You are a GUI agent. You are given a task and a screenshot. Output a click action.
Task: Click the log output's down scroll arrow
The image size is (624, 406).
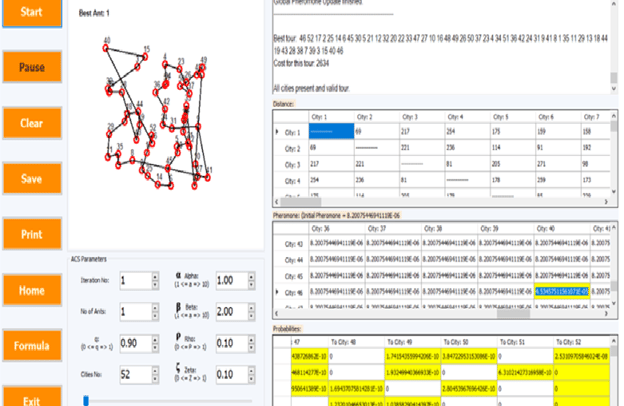point(614,89)
